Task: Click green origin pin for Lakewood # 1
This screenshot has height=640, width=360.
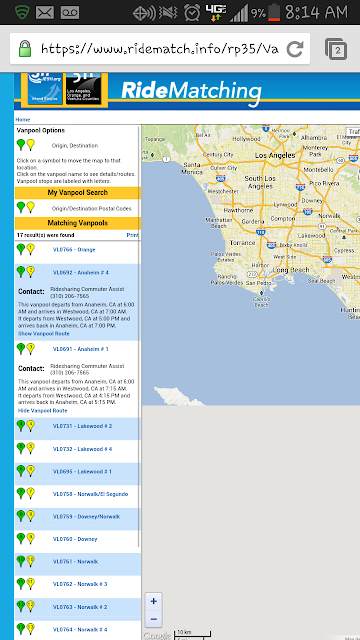Action: coord(21,471)
